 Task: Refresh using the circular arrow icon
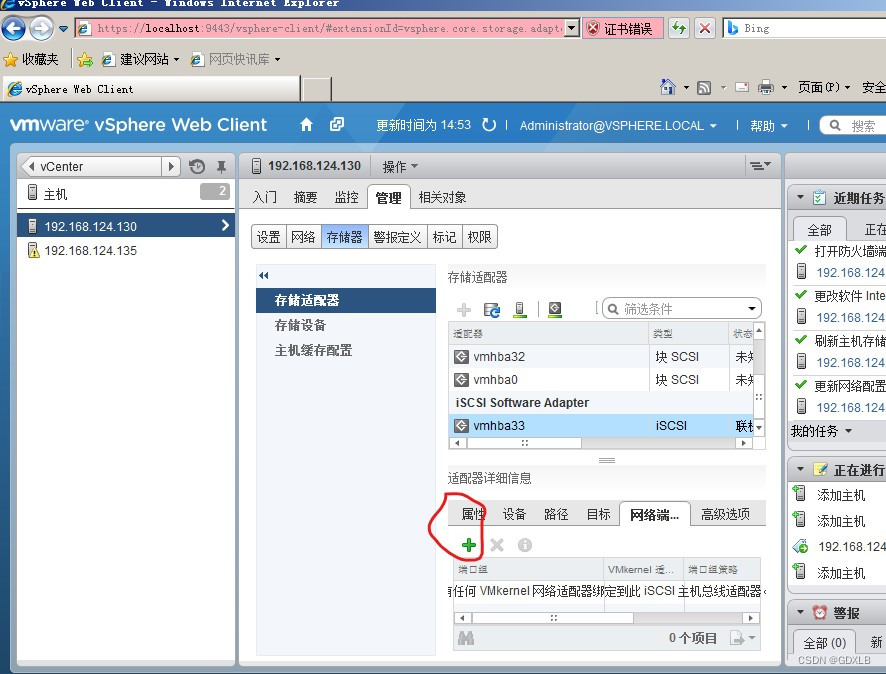pyautogui.click(x=489, y=125)
